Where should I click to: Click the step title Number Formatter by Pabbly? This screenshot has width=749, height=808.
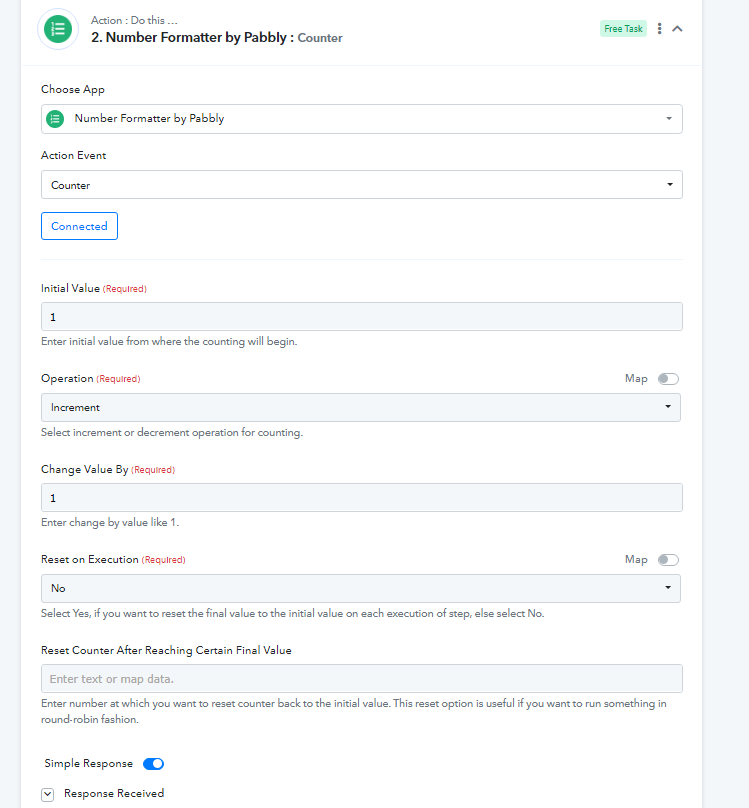tap(189, 38)
